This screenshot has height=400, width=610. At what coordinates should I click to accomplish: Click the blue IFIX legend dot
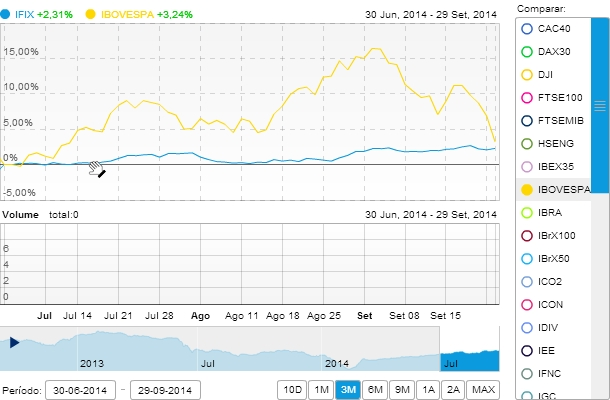[x=7, y=15]
